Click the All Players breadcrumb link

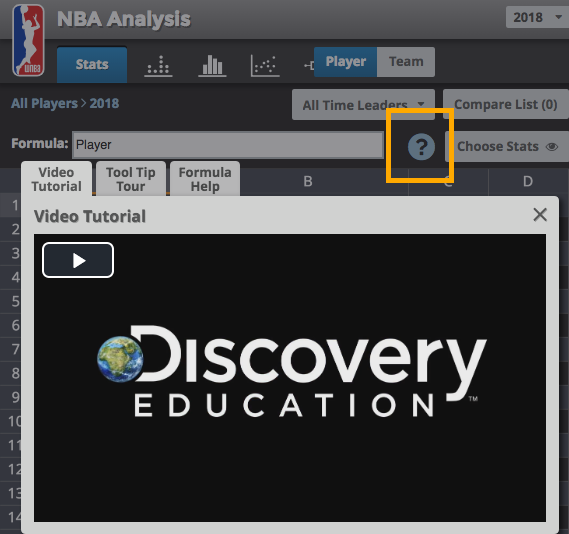point(44,103)
